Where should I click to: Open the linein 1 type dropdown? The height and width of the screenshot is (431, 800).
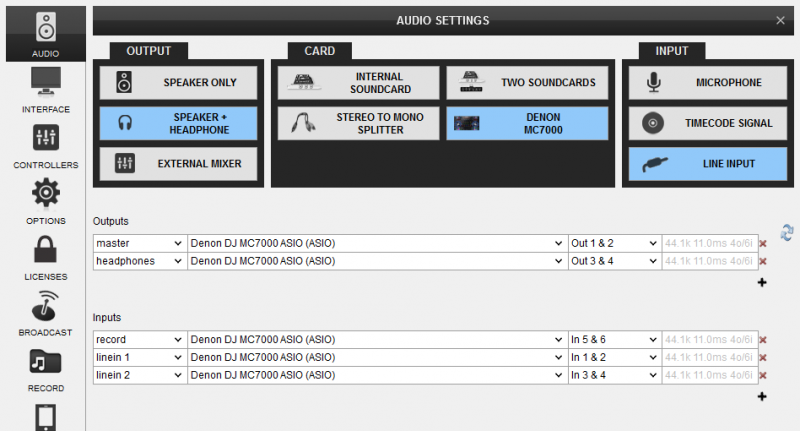(x=140, y=358)
